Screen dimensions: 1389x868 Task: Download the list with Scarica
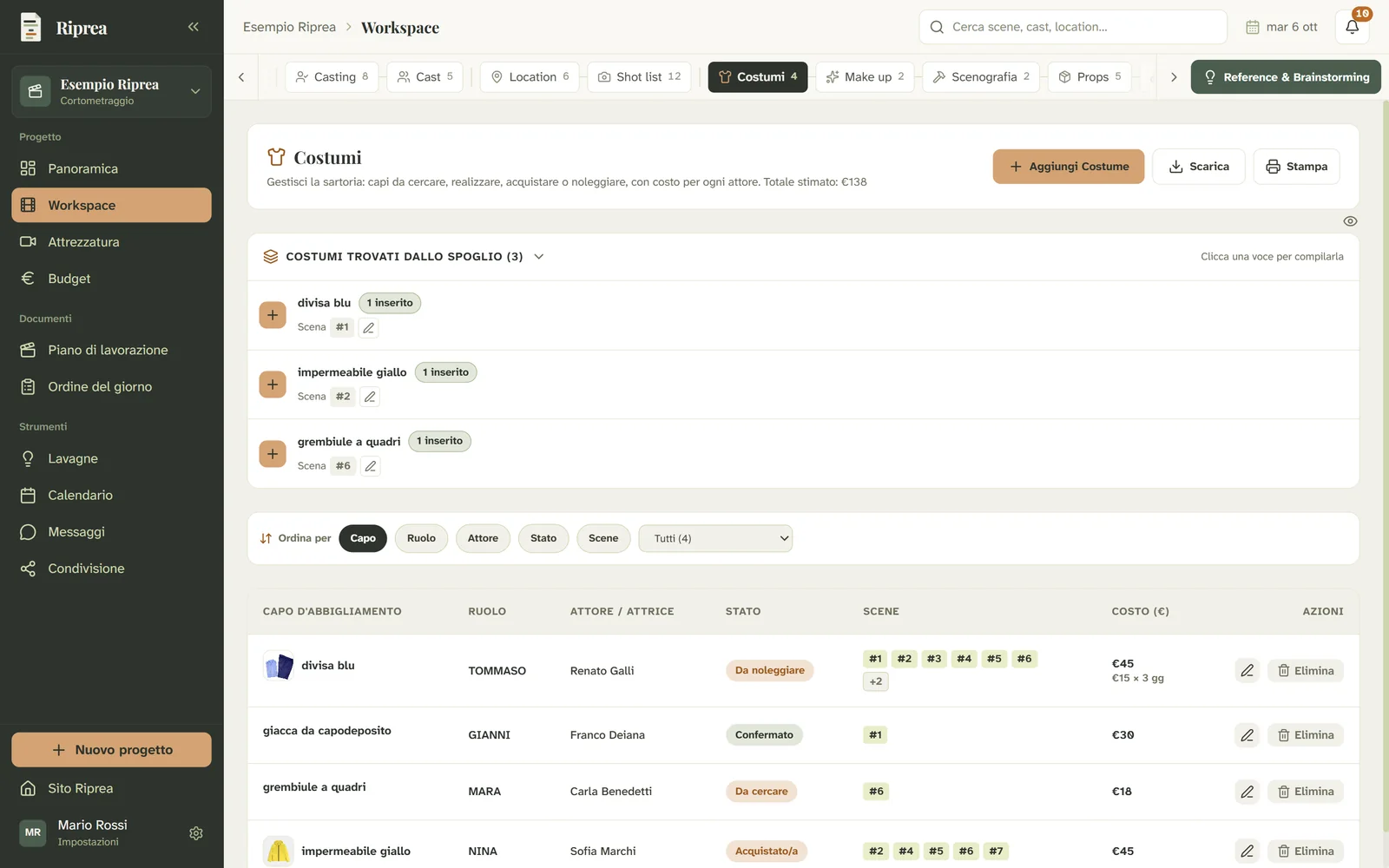coord(1199,167)
